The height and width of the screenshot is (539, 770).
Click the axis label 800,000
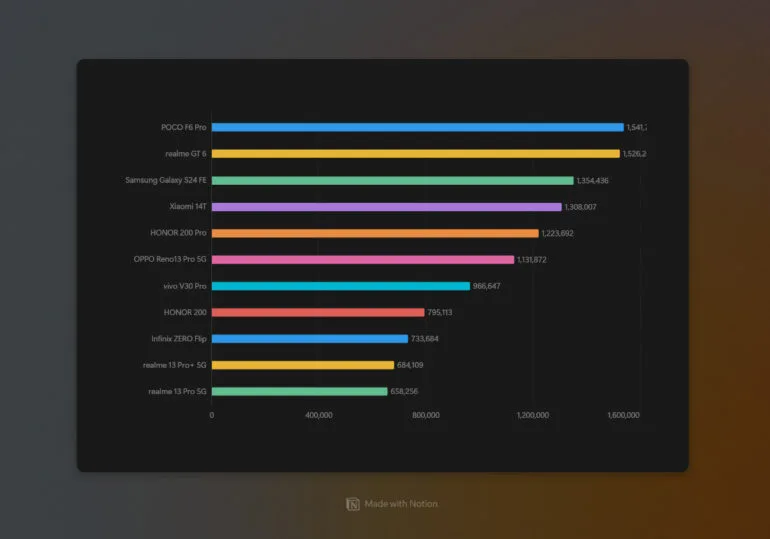pos(426,415)
